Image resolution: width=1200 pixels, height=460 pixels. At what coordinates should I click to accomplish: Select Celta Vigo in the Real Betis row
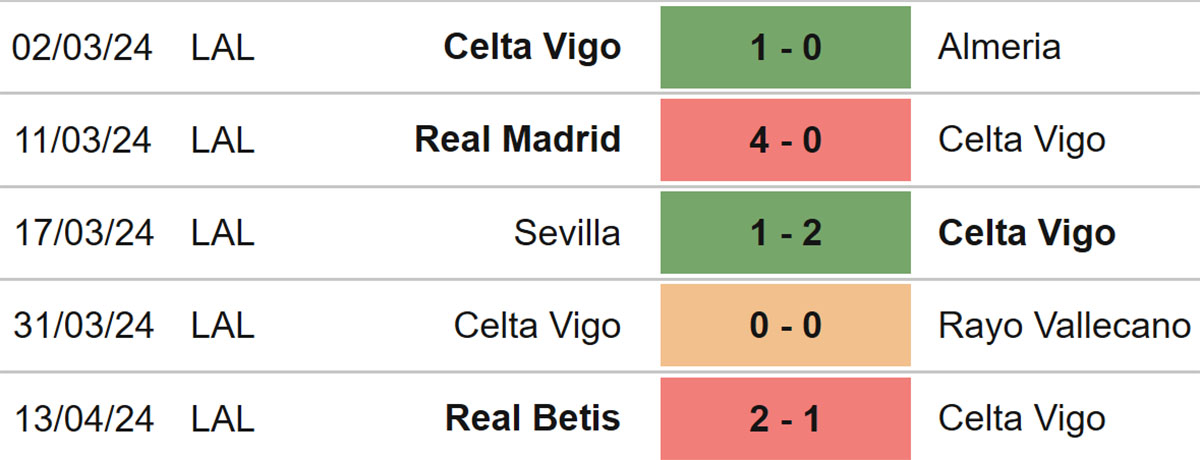[1022, 418]
